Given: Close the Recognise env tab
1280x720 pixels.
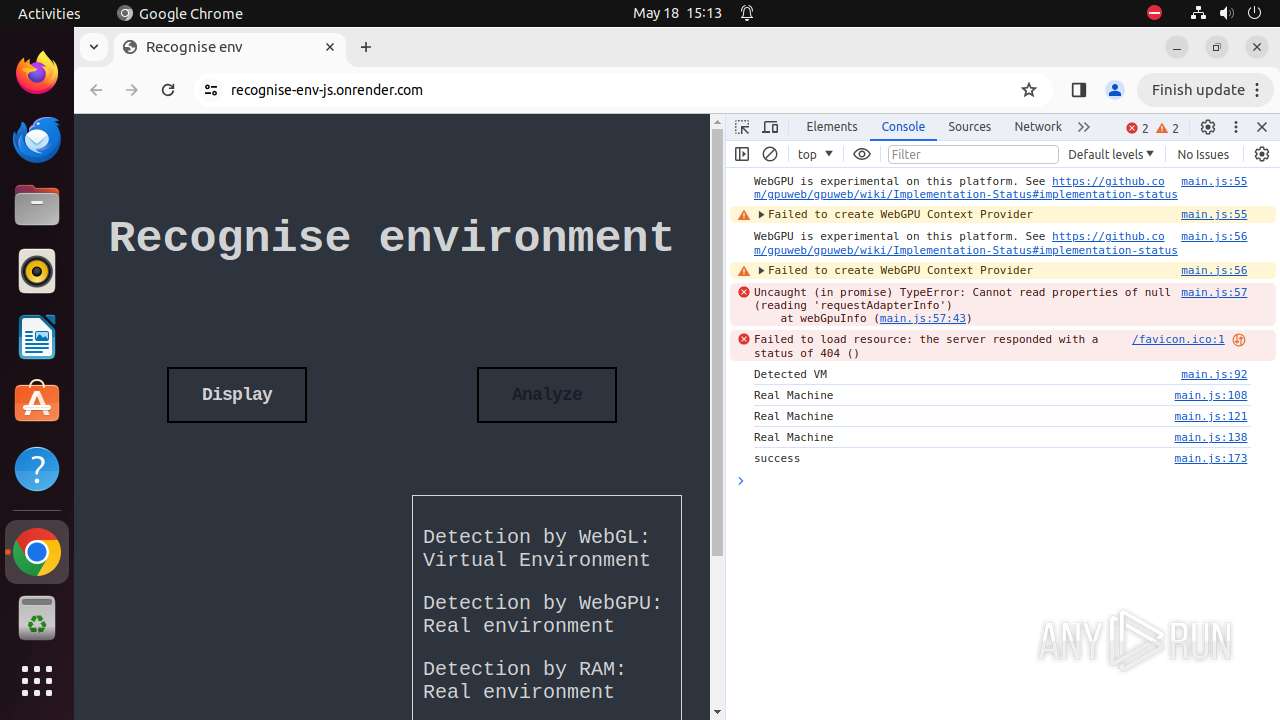Looking at the screenshot, I should pos(330,47).
